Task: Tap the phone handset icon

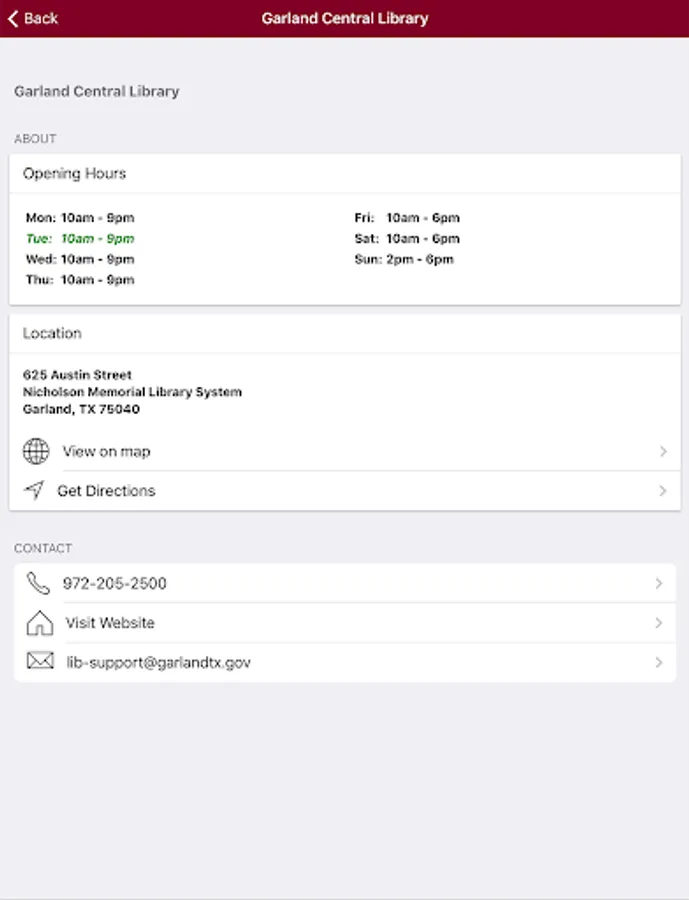Action: click(38, 583)
